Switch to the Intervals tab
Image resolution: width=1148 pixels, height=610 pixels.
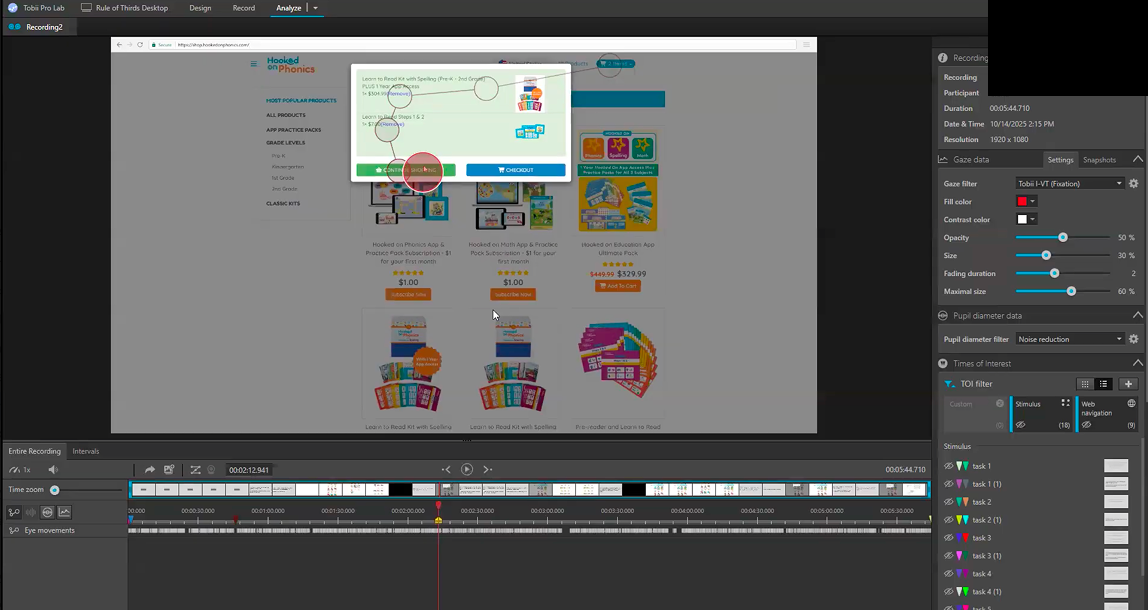(86, 451)
